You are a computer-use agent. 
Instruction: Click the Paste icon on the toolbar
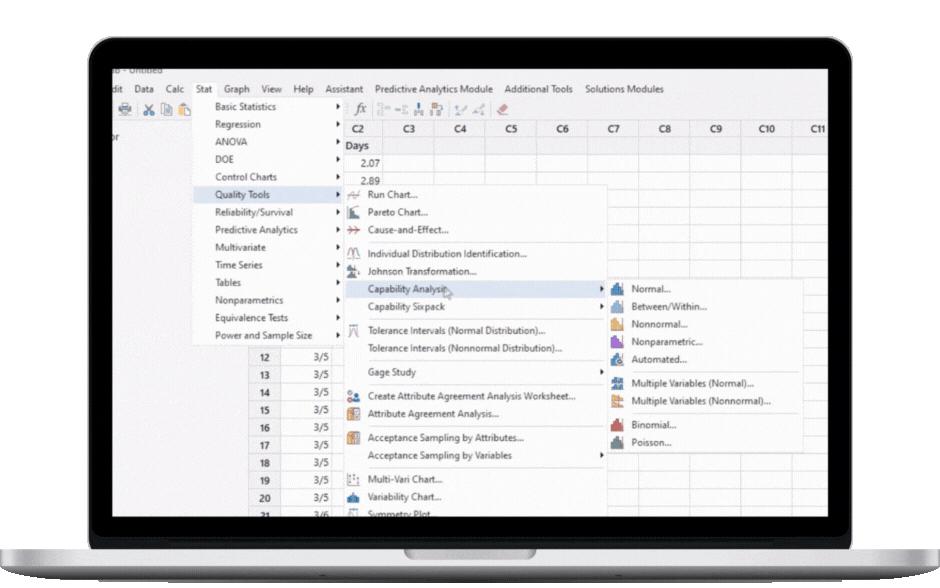coord(184,109)
